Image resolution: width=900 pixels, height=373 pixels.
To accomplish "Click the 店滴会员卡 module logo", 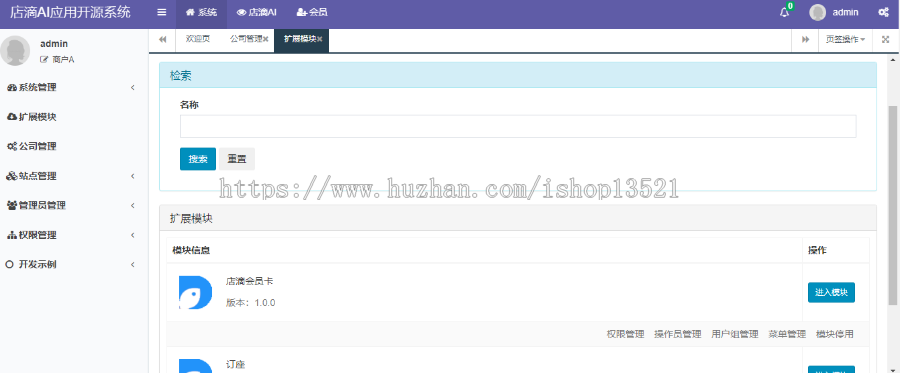I will [195, 293].
